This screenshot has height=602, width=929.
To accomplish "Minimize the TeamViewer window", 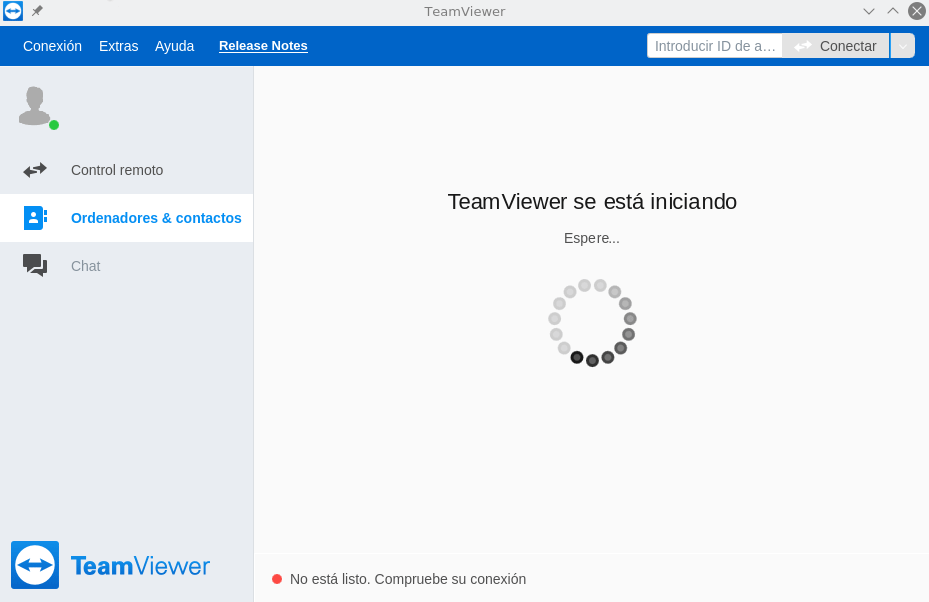I will (869, 11).
